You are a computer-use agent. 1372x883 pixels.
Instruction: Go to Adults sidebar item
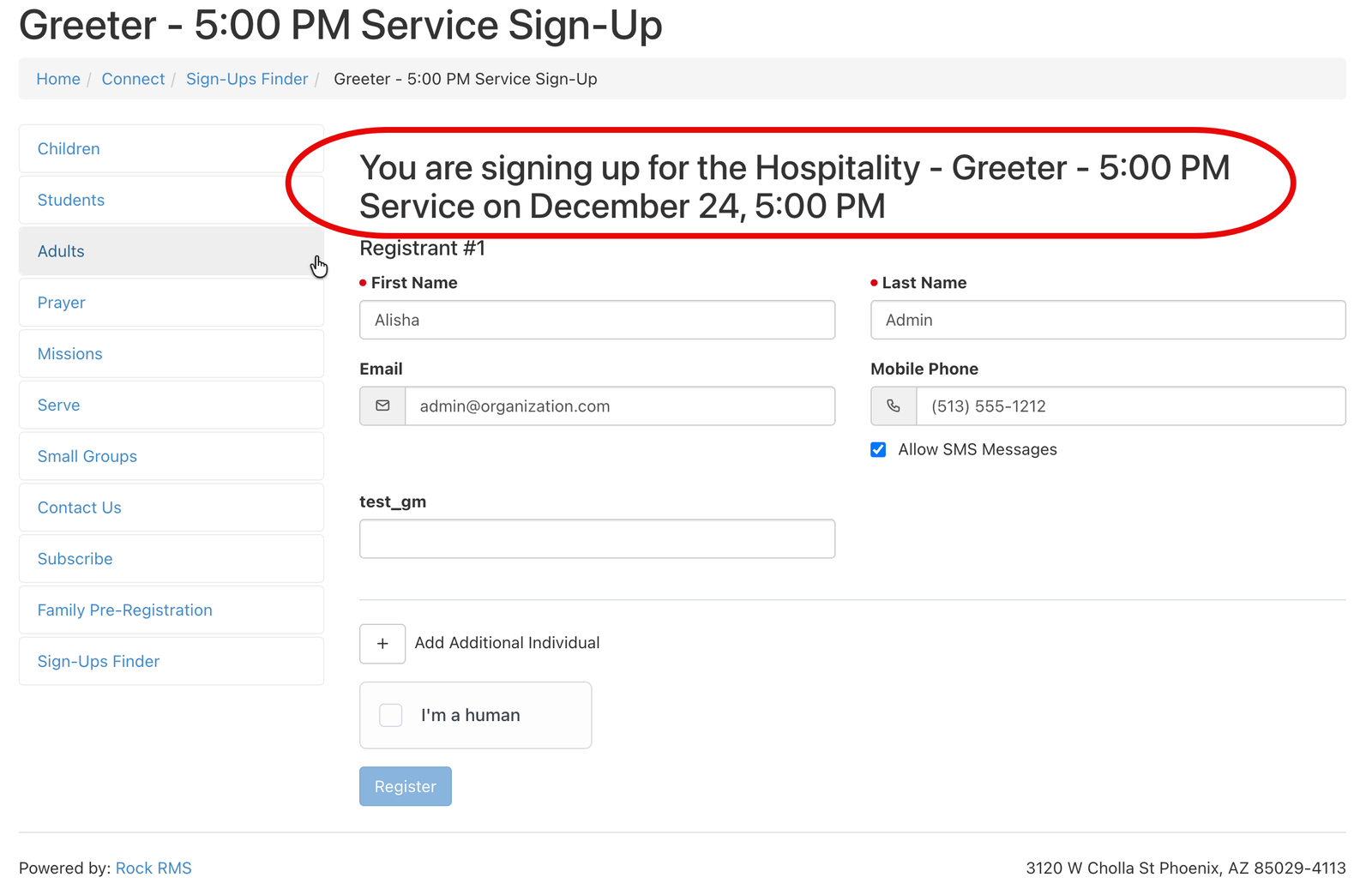[61, 252]
